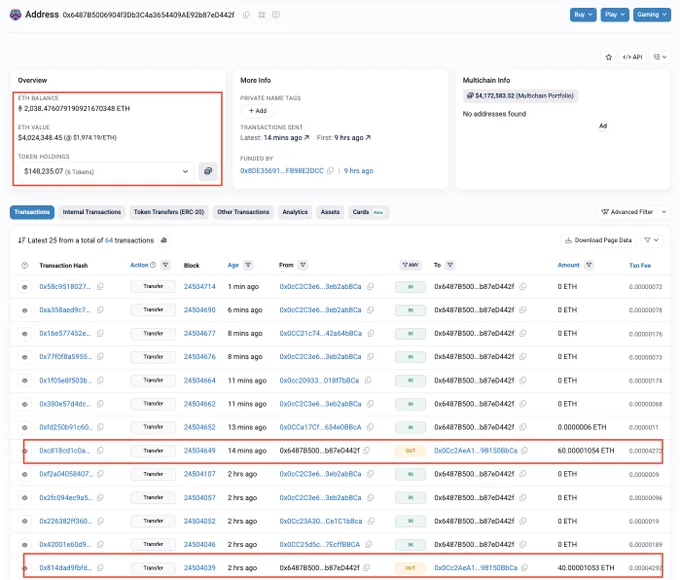Show the address QR code icon
The image size is (680, 580).
(262, 15)
